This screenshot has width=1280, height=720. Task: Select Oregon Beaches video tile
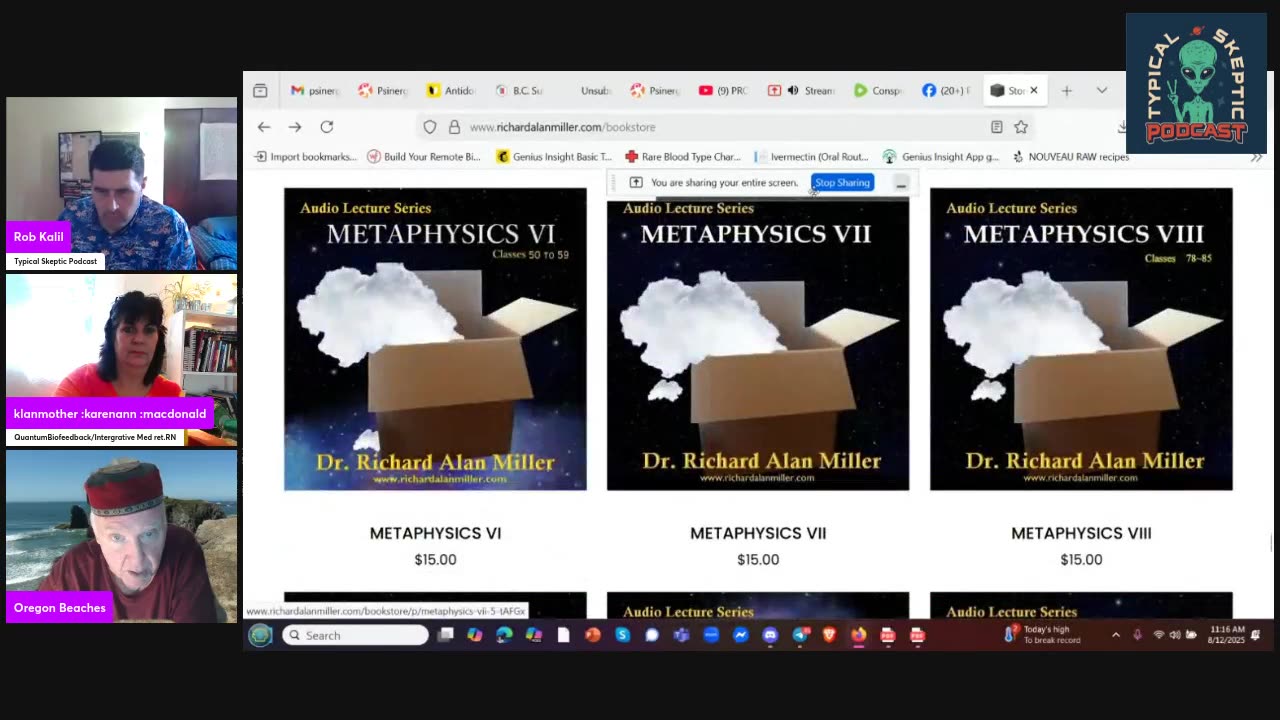(121, 537)
